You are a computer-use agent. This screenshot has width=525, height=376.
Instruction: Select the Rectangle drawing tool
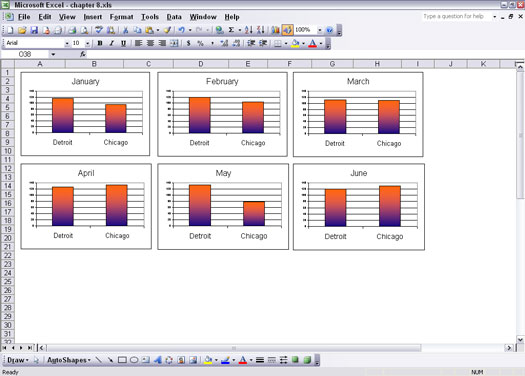tap(122, 360)
